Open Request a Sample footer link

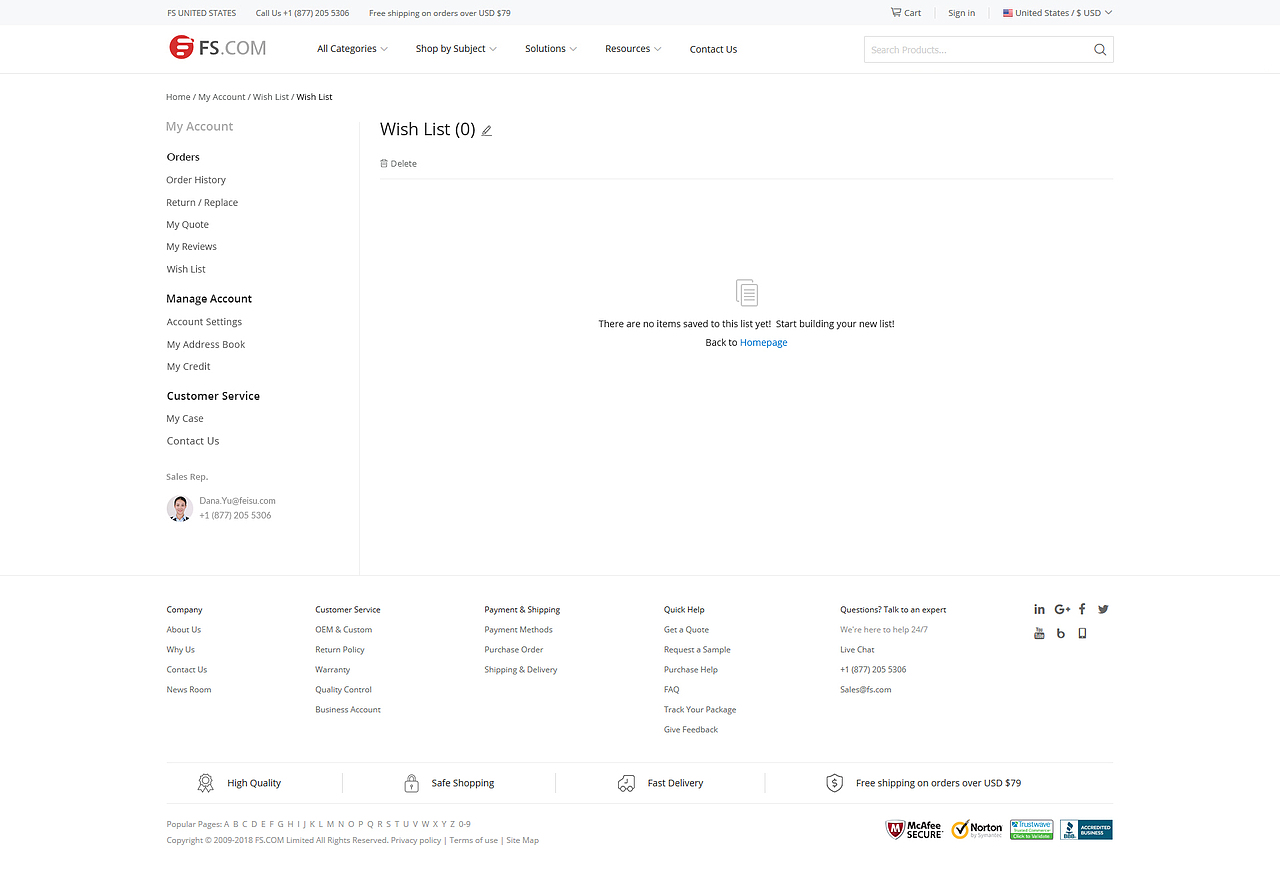[x=697, y=650]
